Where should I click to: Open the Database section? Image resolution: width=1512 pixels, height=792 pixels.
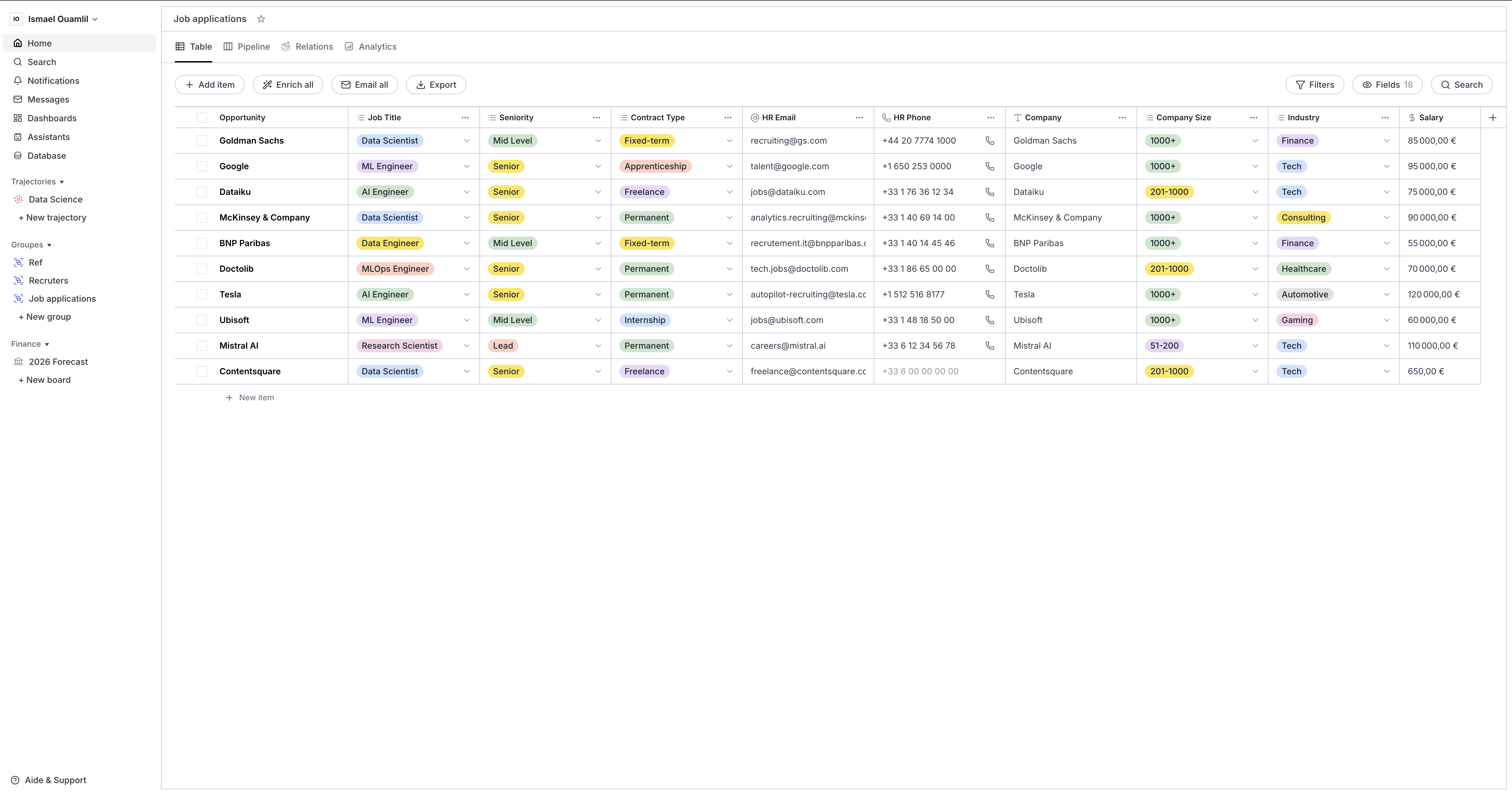[47, 155]
